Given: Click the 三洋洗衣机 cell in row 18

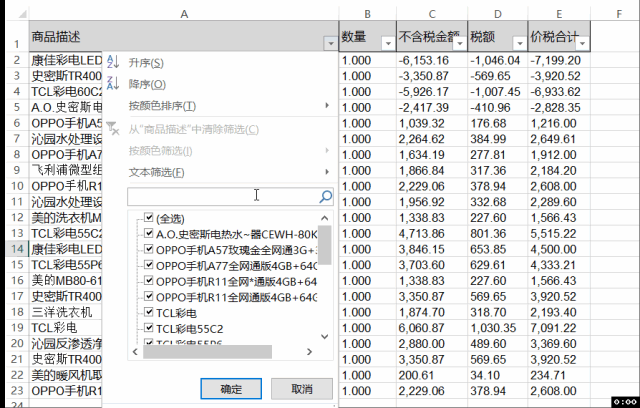Looking at the screenshot, I should [x=65, y=312].
